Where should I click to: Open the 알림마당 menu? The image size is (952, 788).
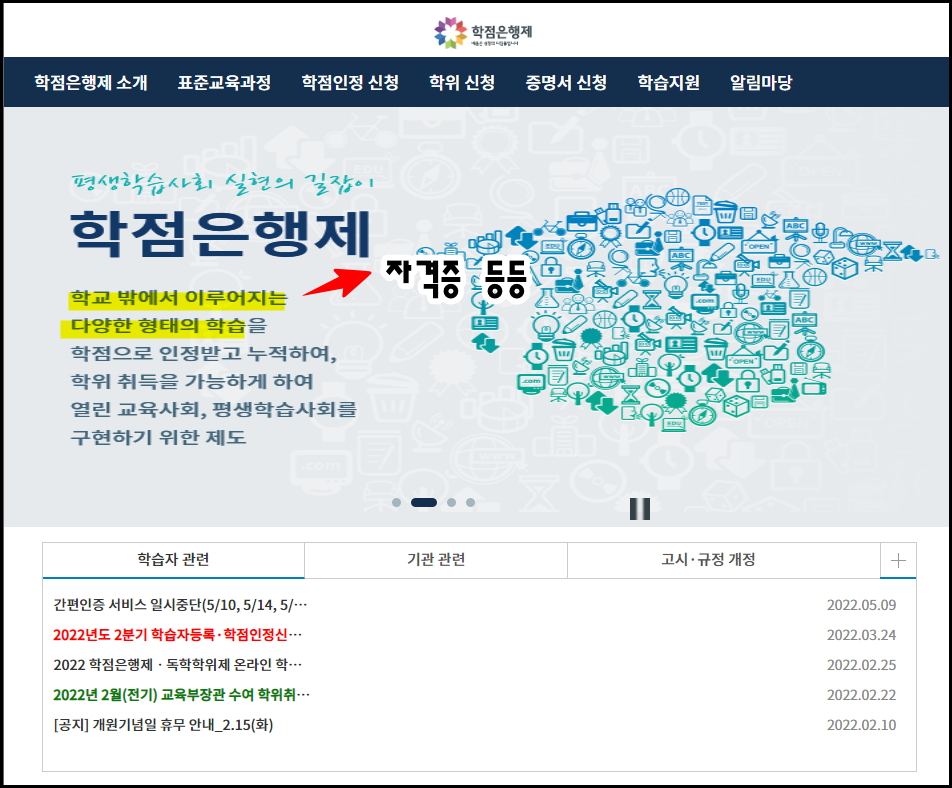[x=761, y=83]
